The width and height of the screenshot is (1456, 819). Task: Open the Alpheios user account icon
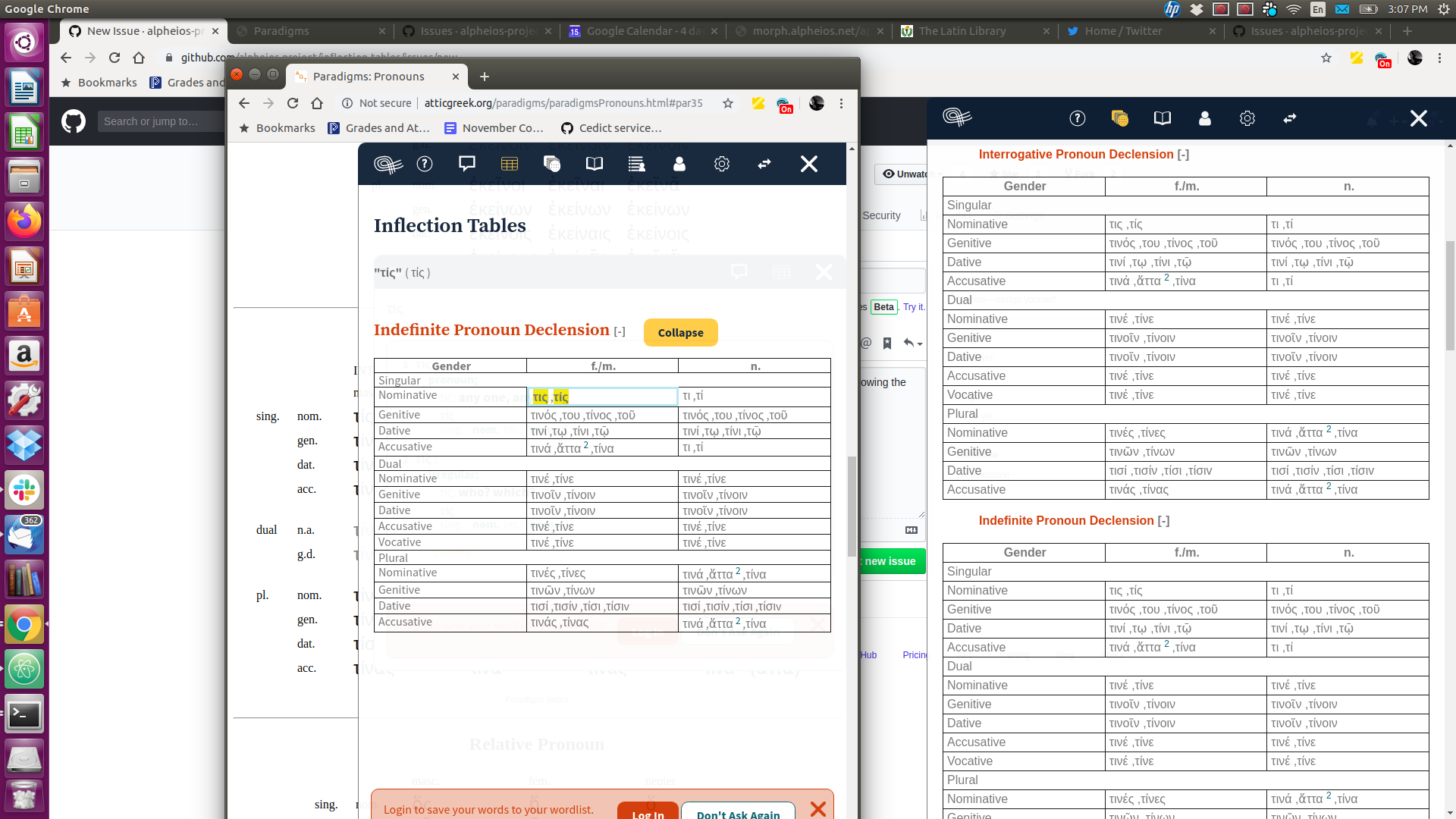coord(679,164)
